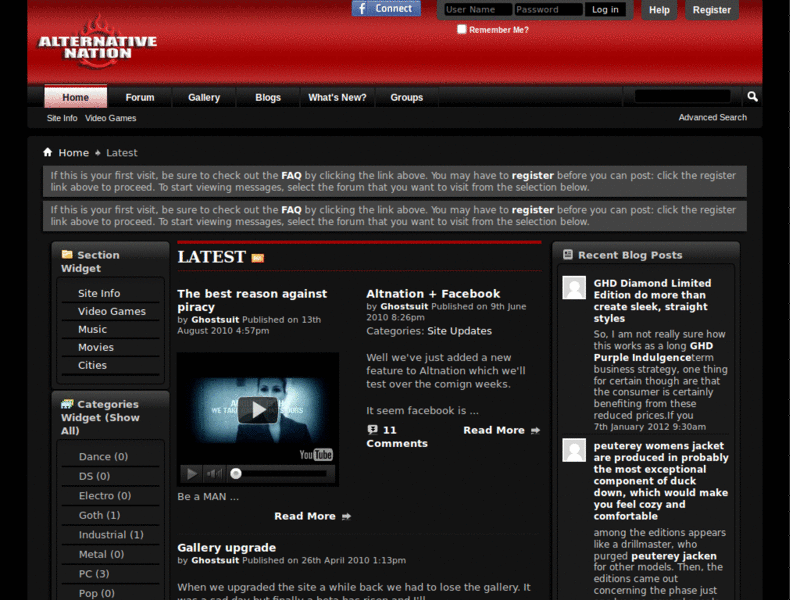
Task: Open Site Info in Section Widget
Action: tap(99, 293)
